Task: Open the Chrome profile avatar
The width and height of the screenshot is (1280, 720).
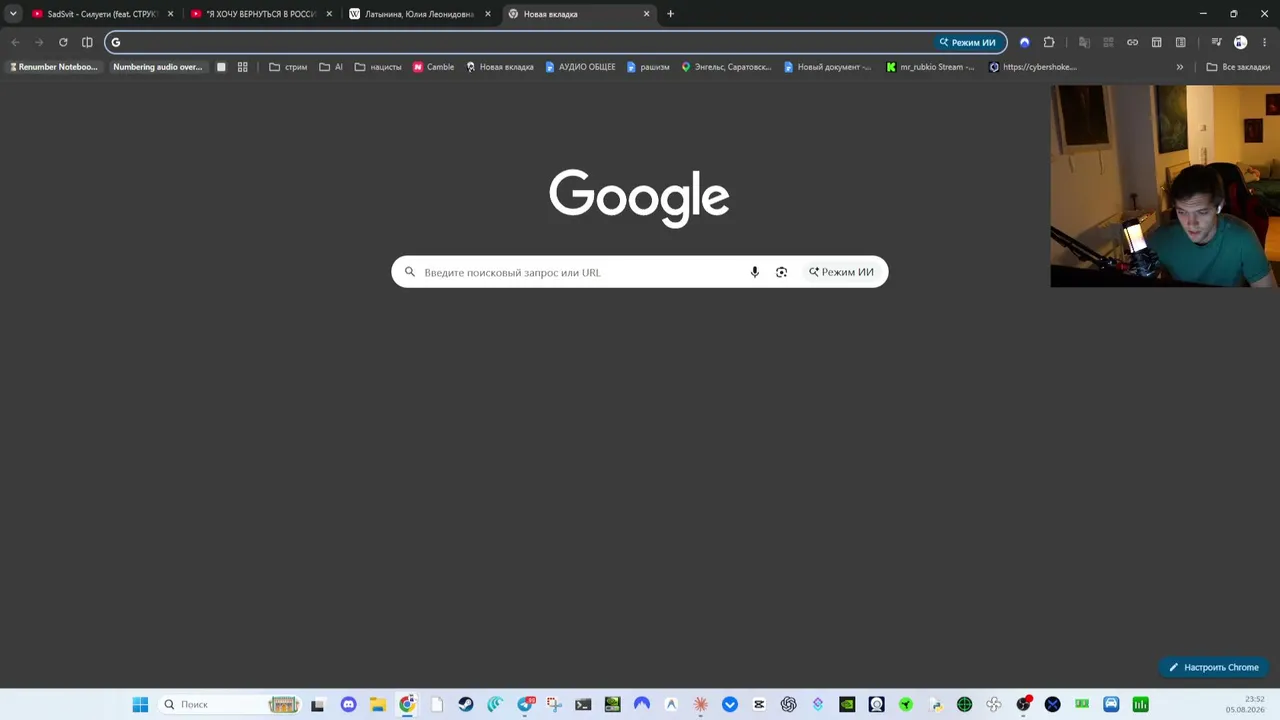Action: 1241,42
